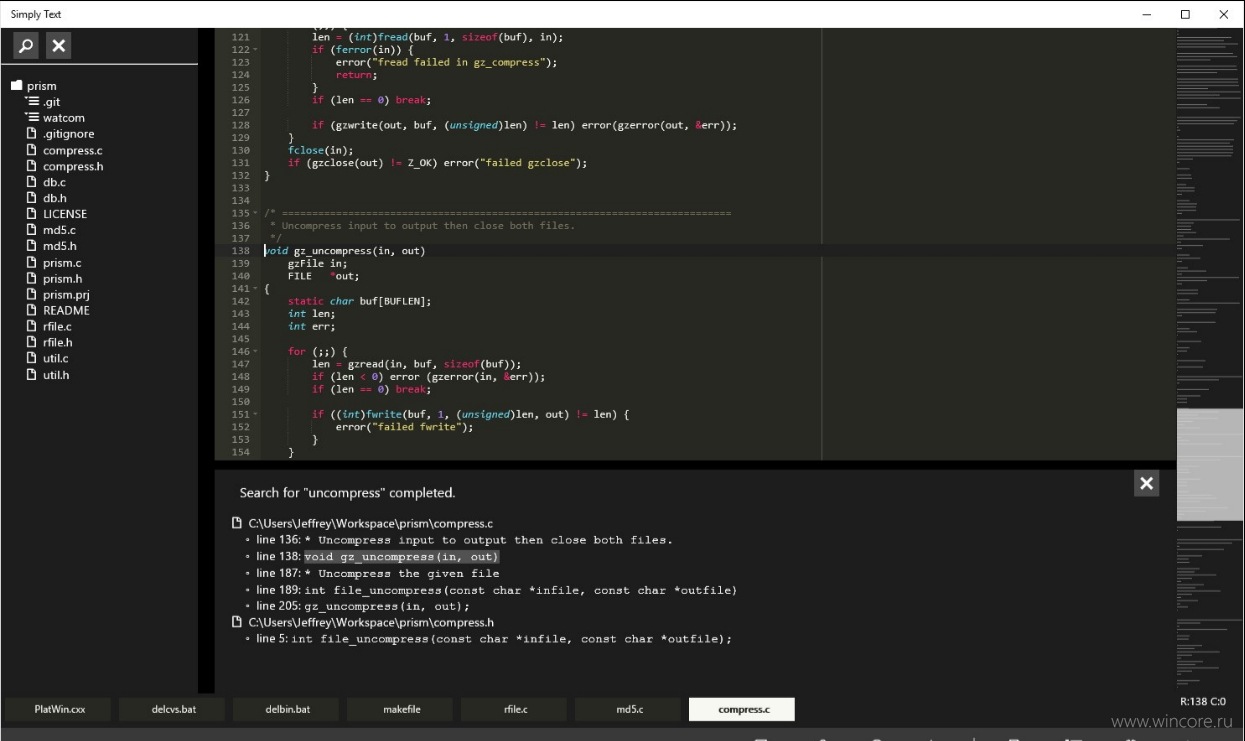Close the search results panel
The width and height of the screenshot is (1245, 741).
[1147, 483]
